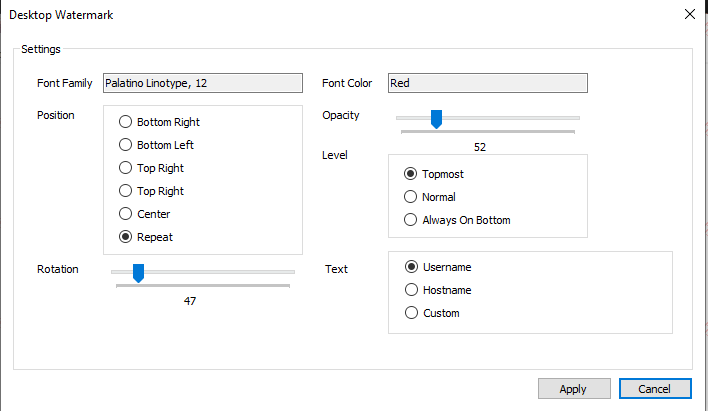The width and height of the screenshot is (708, 411).
Task: Set level to Topmost
Action: click(410, 174)
